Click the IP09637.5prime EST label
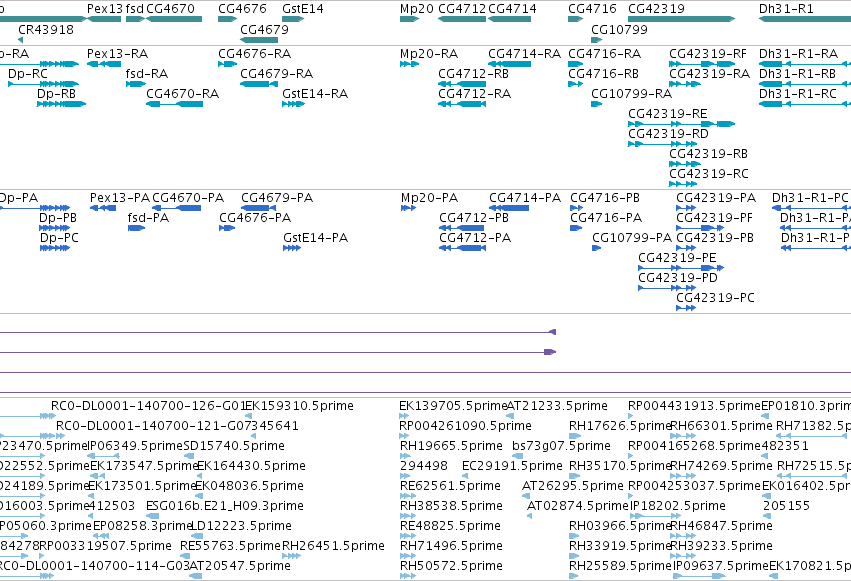The height and width of the screenshot is (581, 851). coord(721,566)
